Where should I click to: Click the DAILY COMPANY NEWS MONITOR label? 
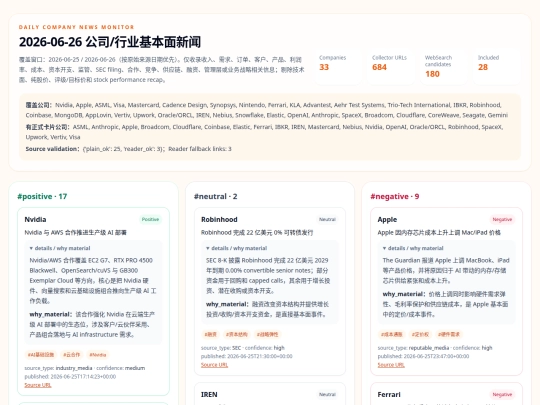point(76,27)
